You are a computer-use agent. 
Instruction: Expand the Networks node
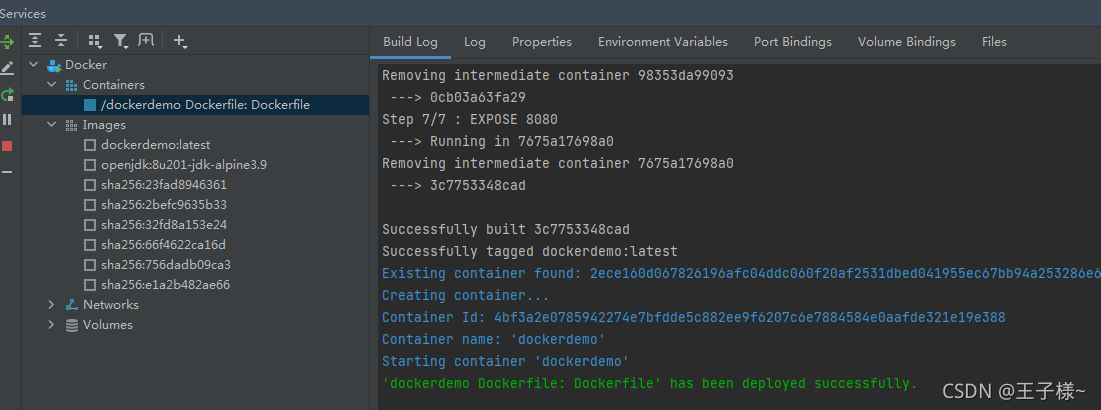51,305
